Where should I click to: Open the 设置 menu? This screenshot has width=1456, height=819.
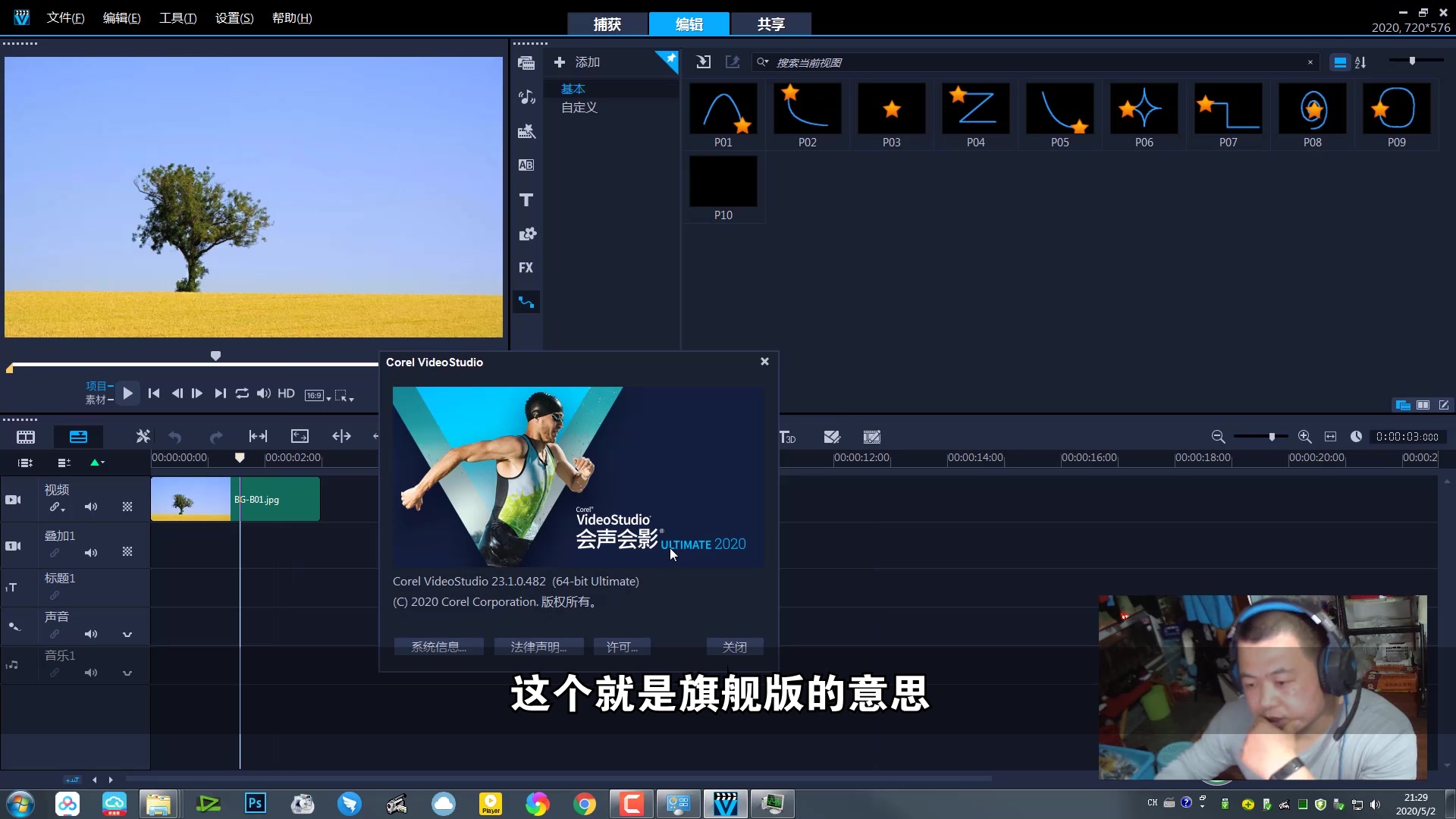234,17
